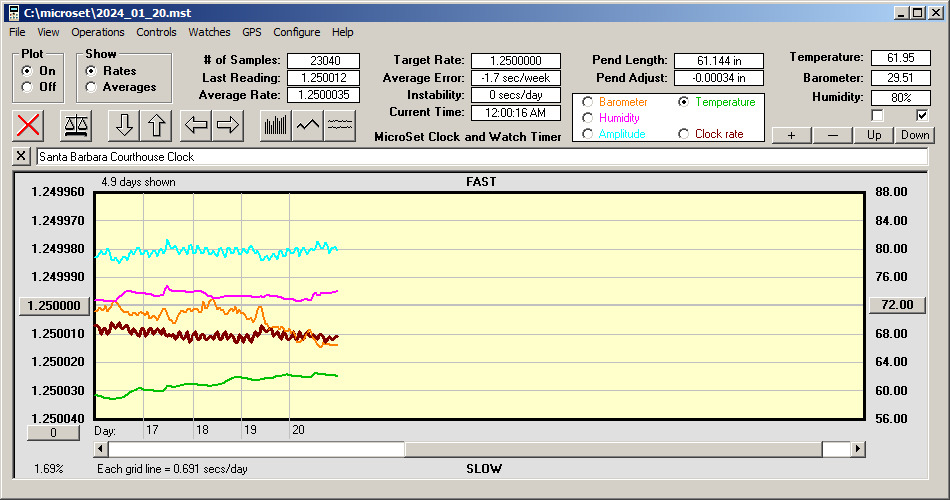Click the 72.00 right axis button
This screenshot has height=500, width=950.
(897, 305)
